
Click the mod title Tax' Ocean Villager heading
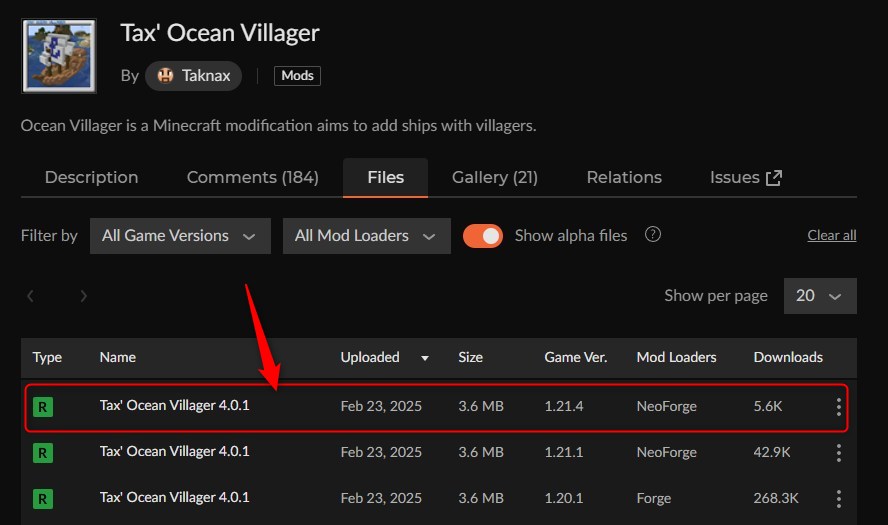pos(220,33)
